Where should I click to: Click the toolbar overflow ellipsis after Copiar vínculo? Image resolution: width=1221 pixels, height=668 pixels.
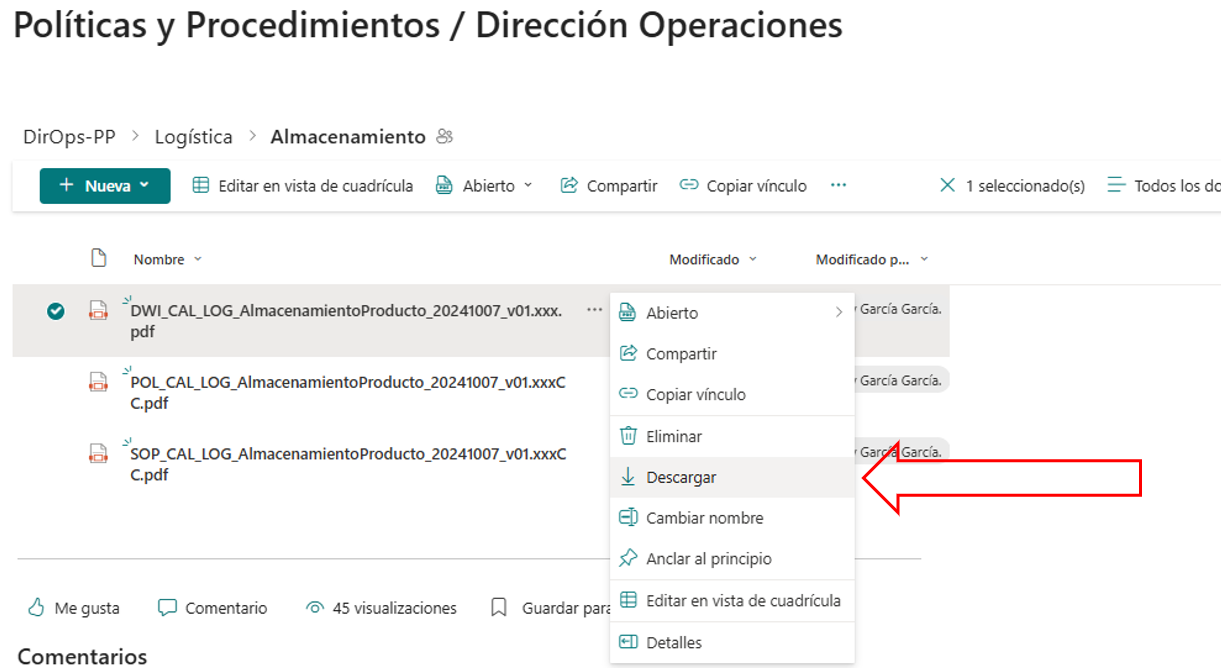click(x=838, y=186)
